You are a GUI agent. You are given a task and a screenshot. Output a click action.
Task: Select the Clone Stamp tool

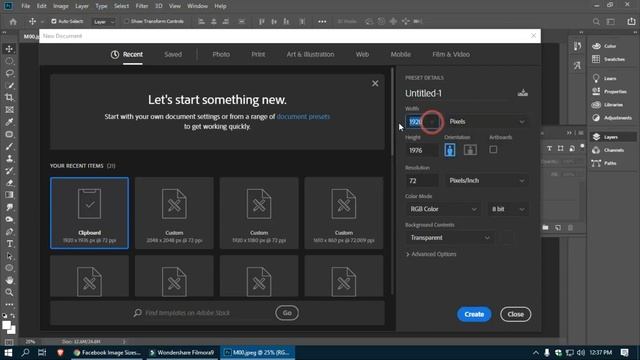pyautogui.click(x=9, y=159)
